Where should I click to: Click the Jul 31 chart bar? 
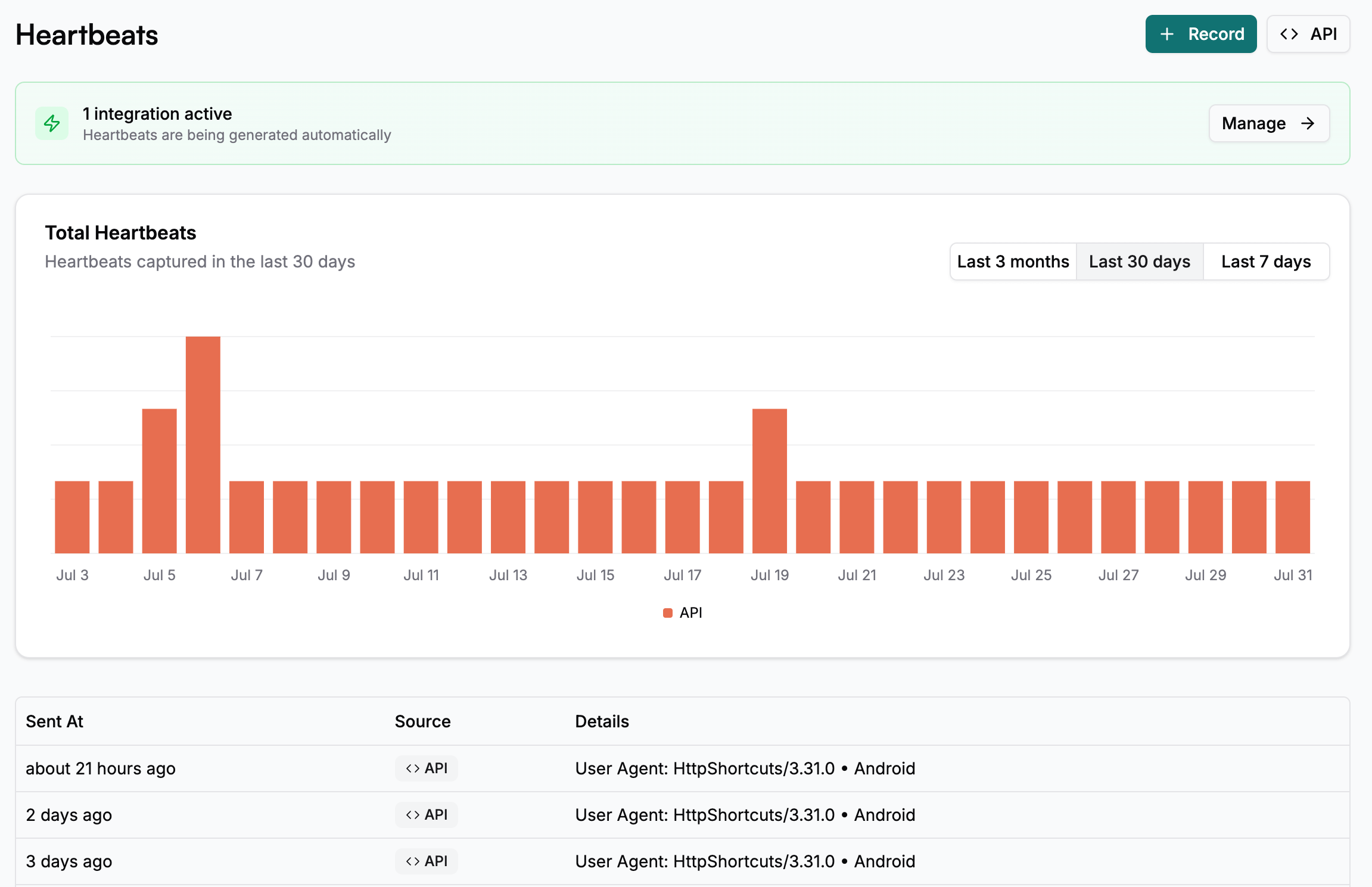[1293, 517]
